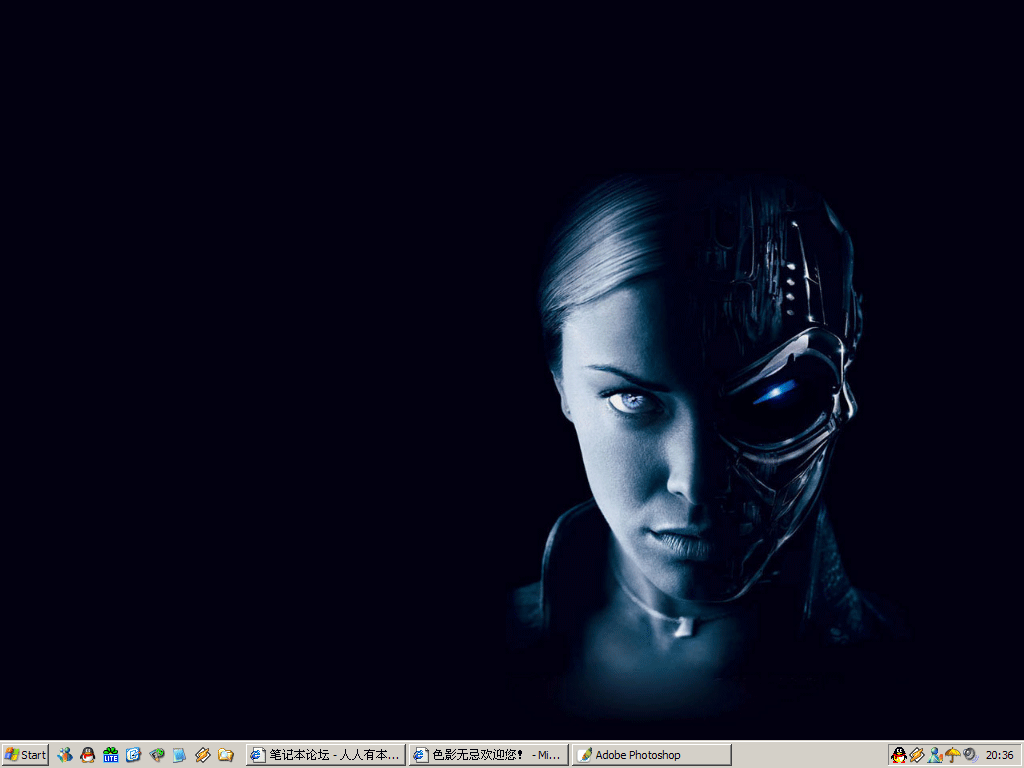Open the green tag quick launch icon

pyautogui.click(x=157, y=755)
